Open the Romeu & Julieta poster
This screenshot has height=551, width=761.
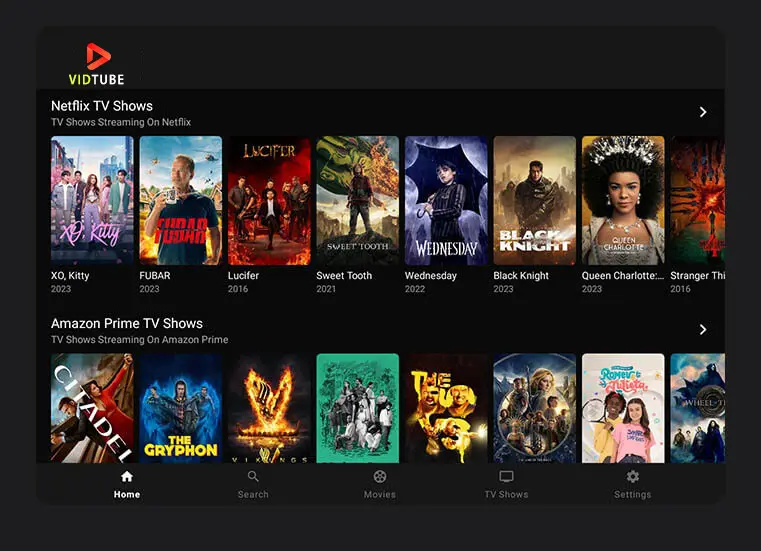click(x=623, y=408)
